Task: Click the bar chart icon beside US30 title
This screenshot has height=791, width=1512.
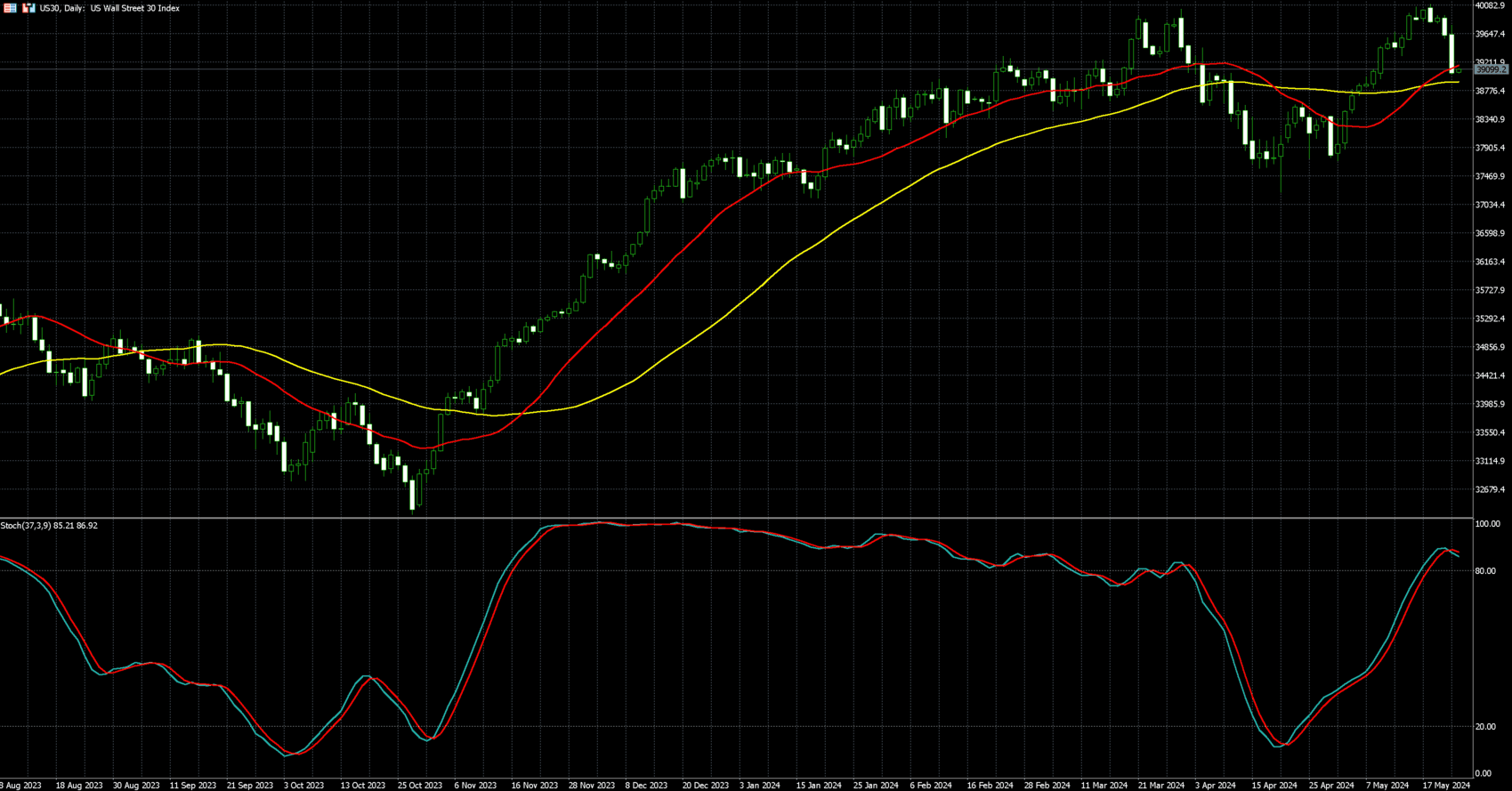Action: pos(29,8)
